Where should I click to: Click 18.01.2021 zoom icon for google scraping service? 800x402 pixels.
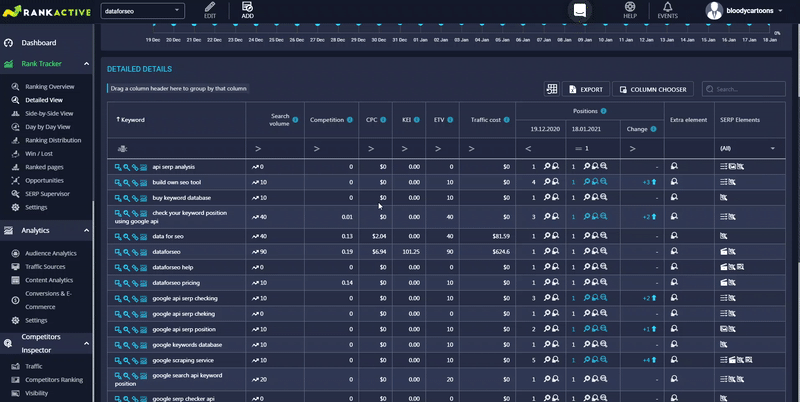(604, 360)
